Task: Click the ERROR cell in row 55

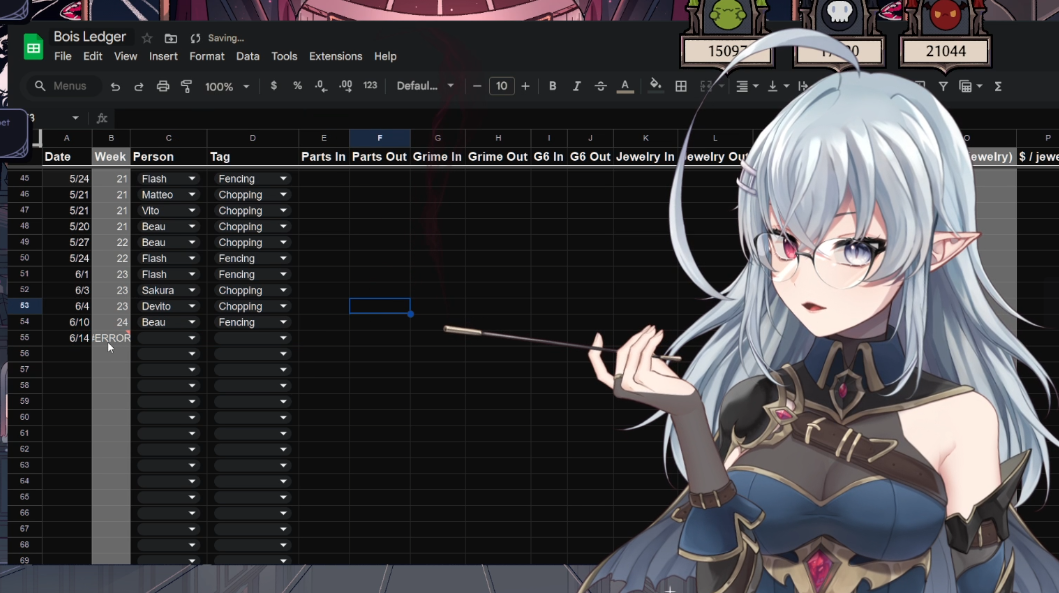Action: 111,338
